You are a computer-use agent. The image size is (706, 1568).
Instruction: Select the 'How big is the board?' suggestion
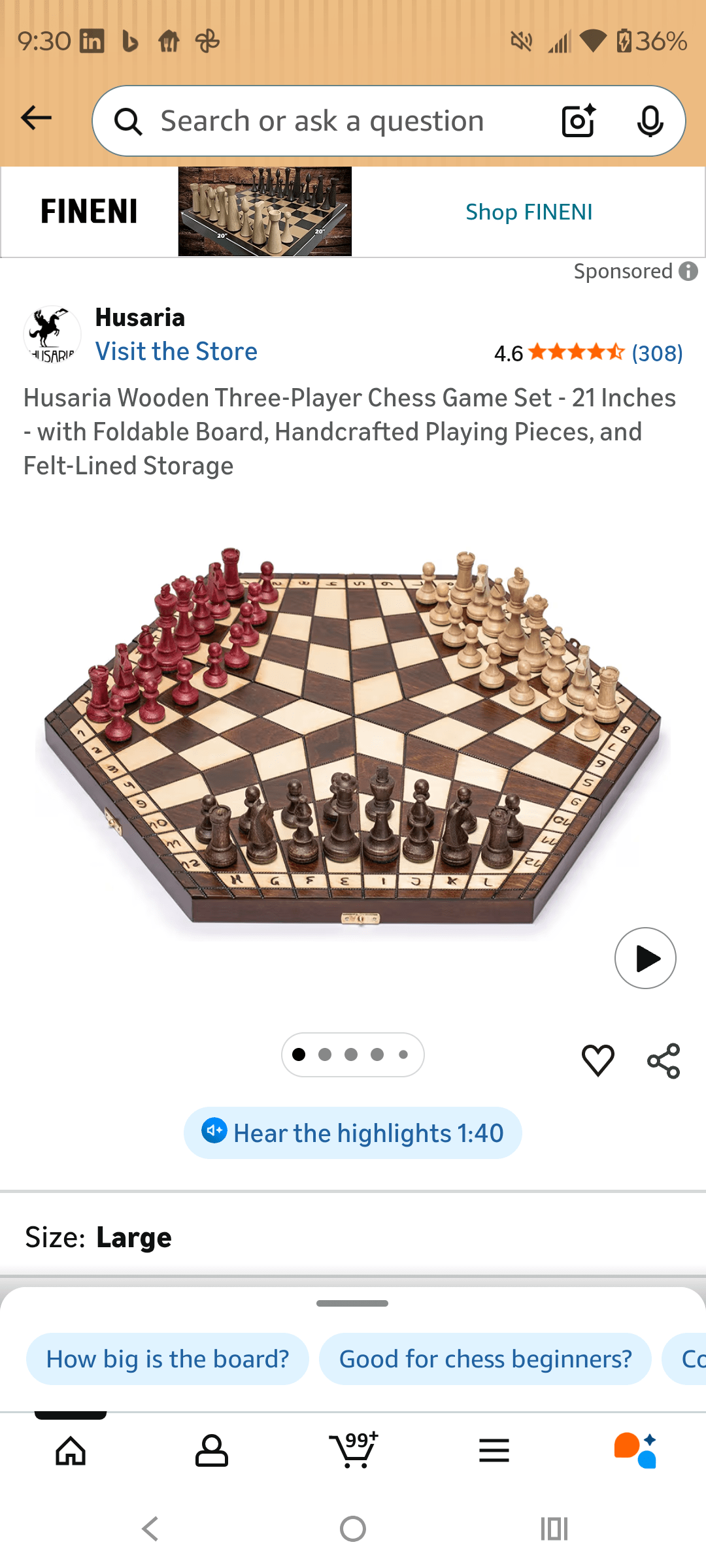coord(167,1359)
